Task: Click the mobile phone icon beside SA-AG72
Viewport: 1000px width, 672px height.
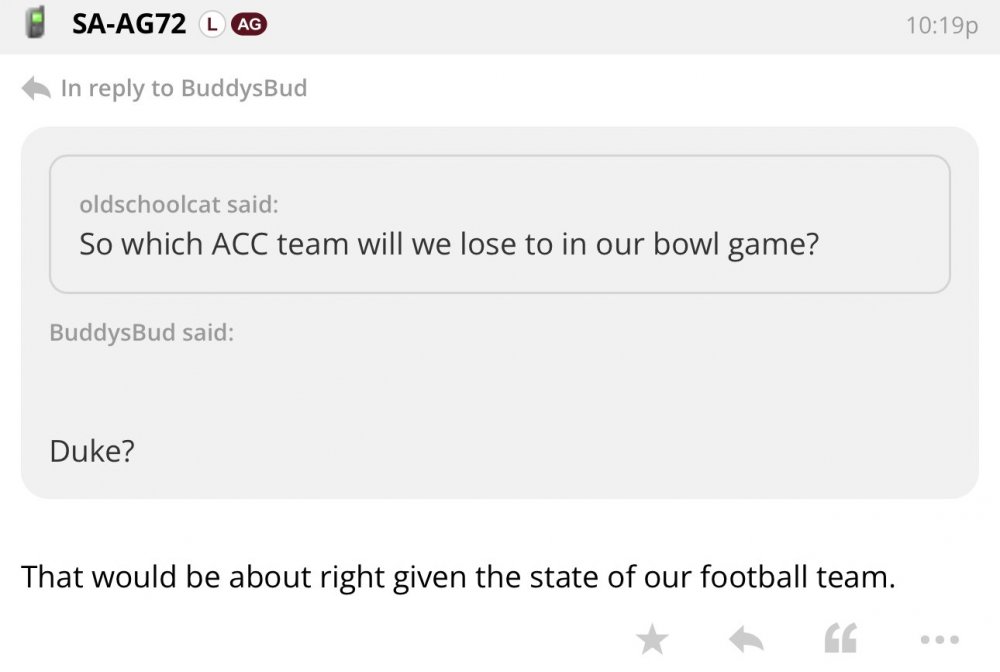Action: 36,24
